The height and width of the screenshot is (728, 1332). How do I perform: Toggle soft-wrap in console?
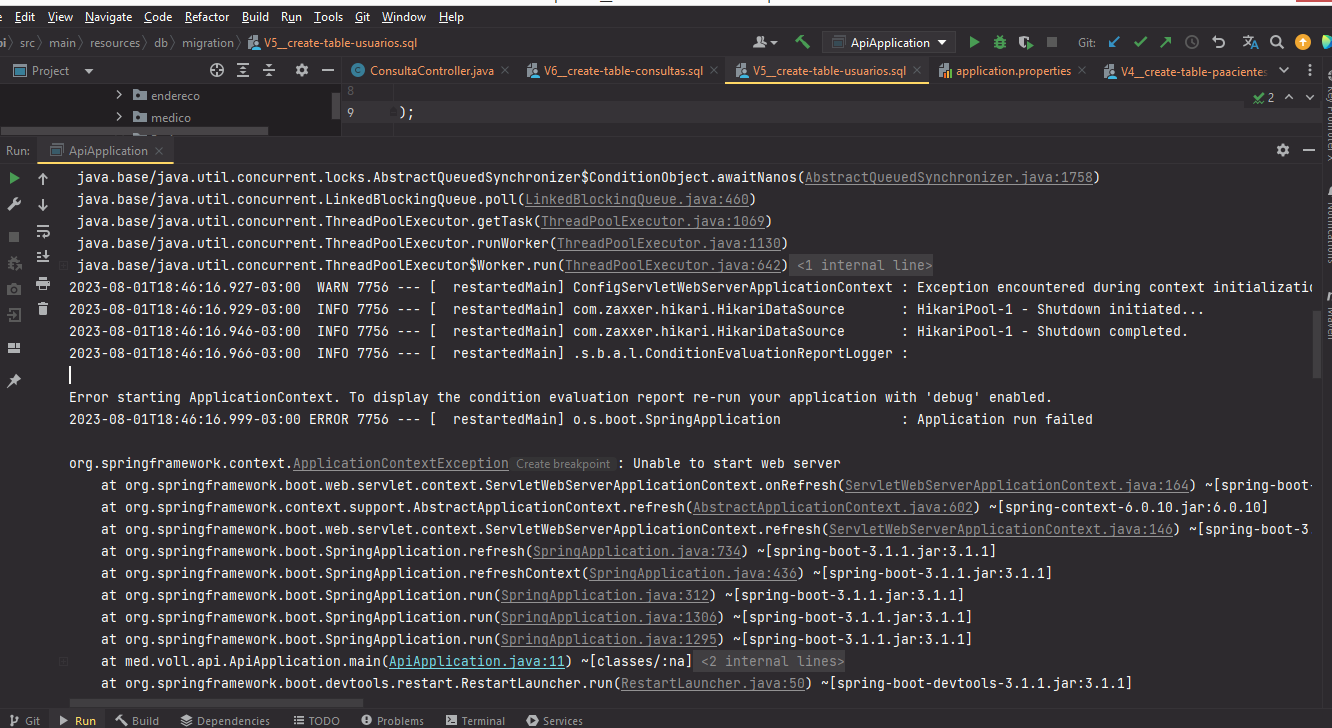(x=43, y=231)
